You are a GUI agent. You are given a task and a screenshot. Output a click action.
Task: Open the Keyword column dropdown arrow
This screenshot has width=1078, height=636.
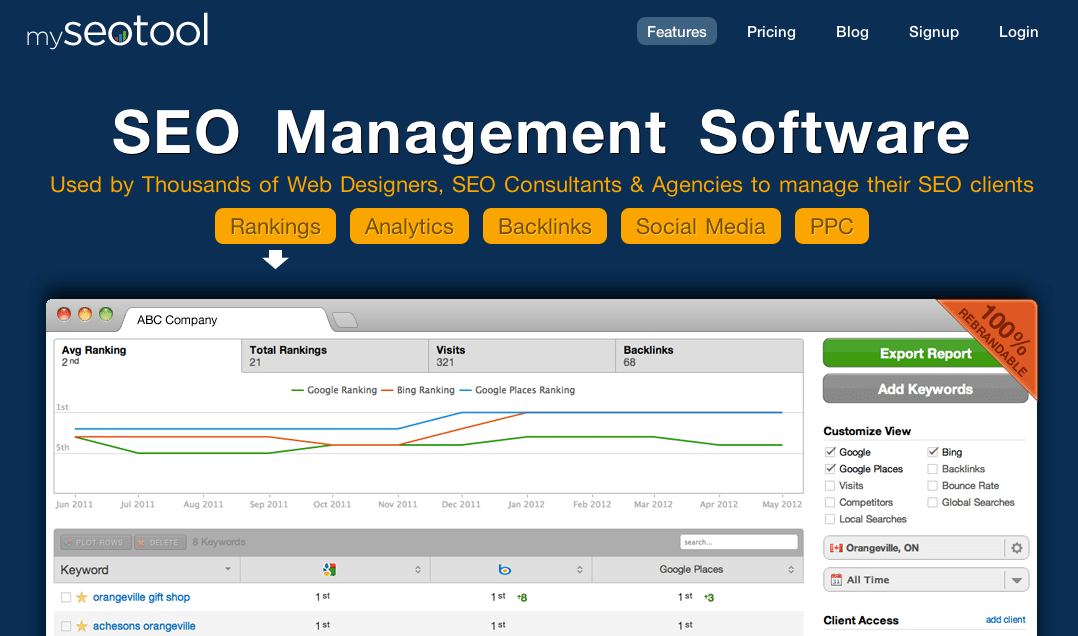point(228,569)
